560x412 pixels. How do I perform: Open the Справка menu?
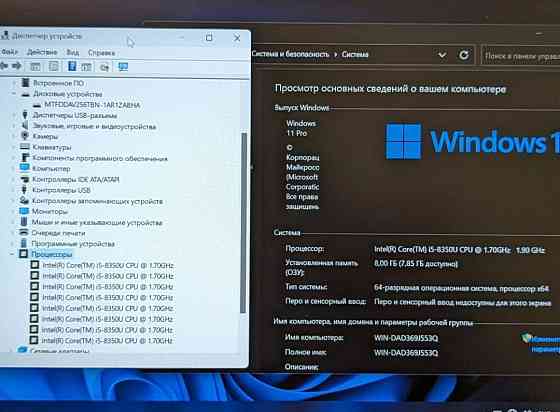tap(101, 53)
